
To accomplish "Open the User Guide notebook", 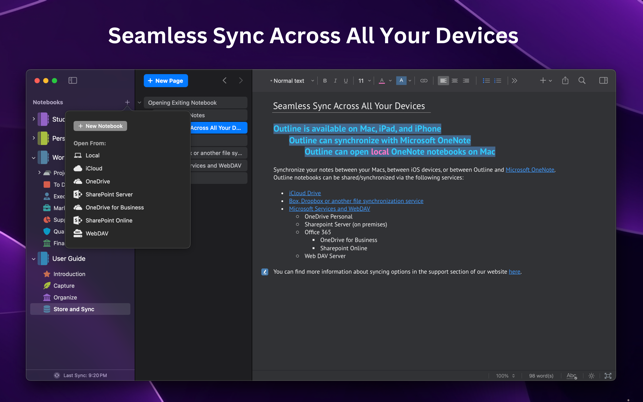I will (68, 259).
